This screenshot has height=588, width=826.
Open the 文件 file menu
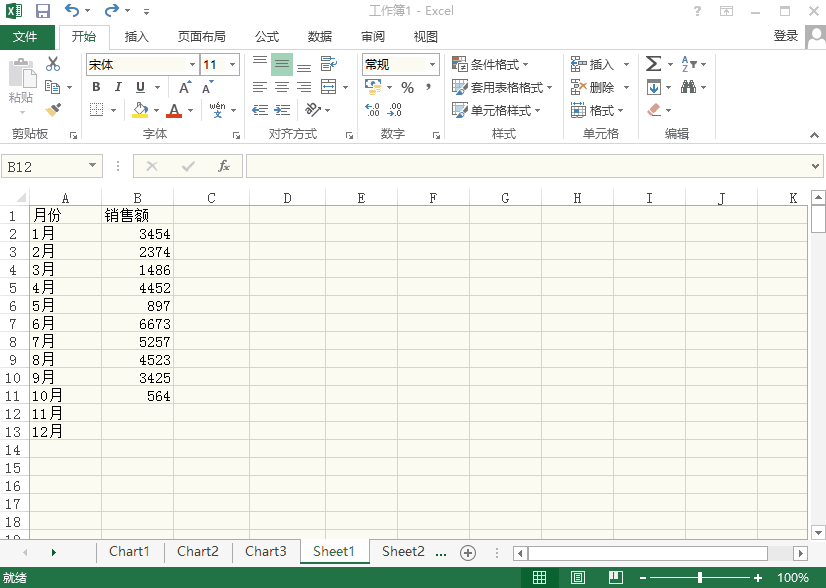click(x=25, y=36)
